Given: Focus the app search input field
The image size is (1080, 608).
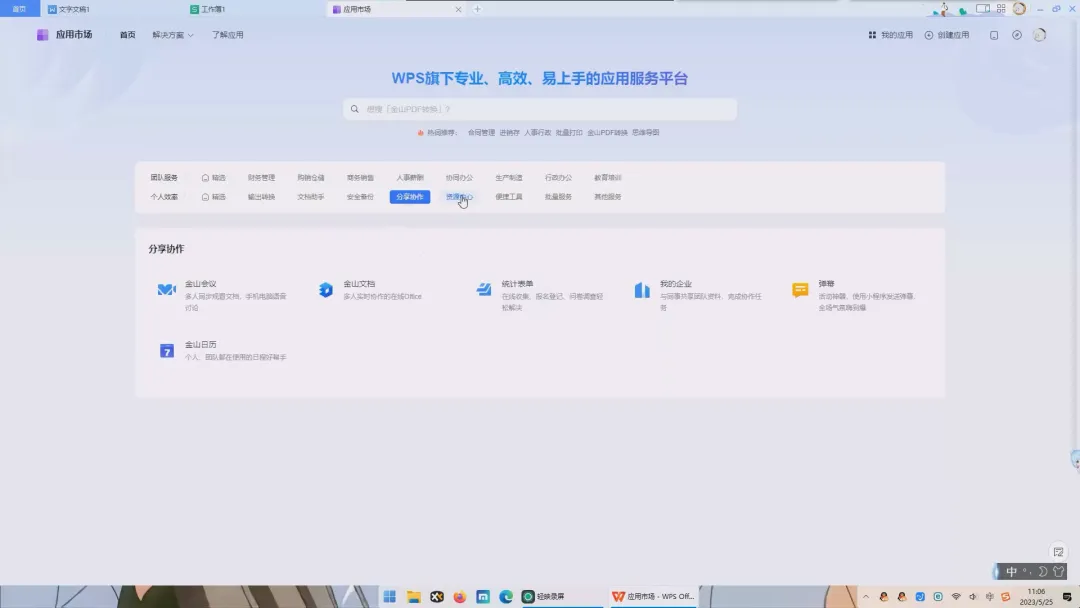Looking at the screenshot, I should [x=540, y=109].
